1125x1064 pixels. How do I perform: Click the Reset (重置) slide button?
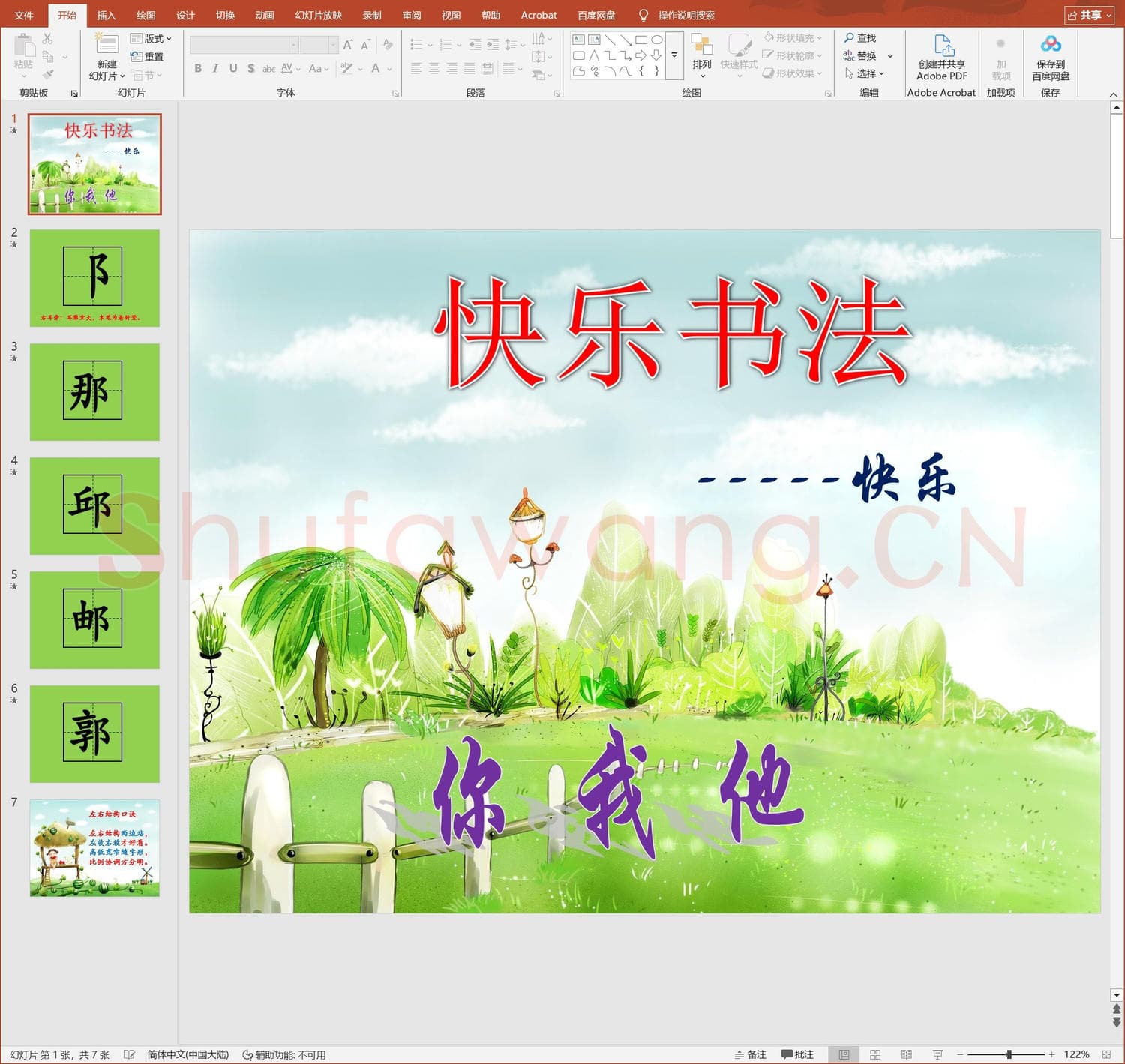click(147, 57)
